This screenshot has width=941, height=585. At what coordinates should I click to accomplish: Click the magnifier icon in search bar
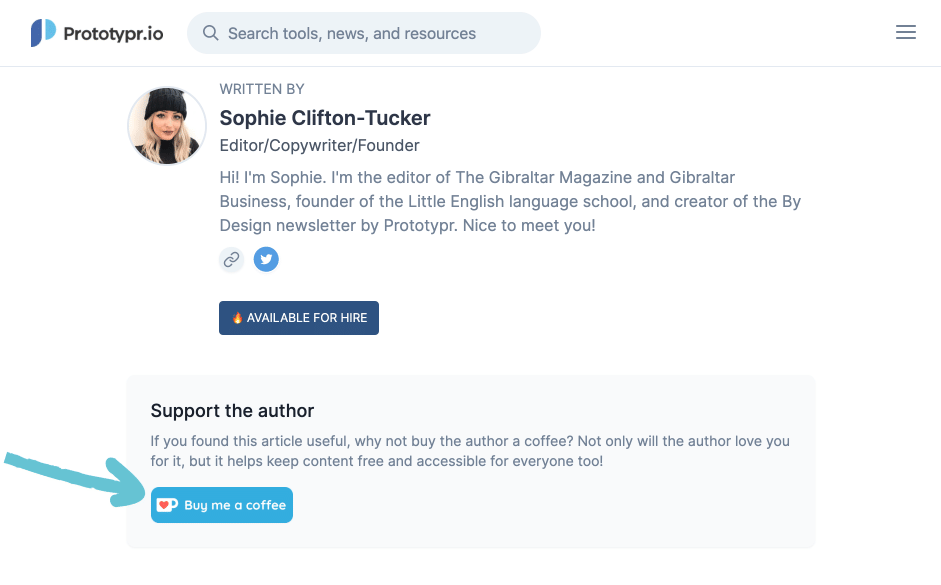[211, 33]
